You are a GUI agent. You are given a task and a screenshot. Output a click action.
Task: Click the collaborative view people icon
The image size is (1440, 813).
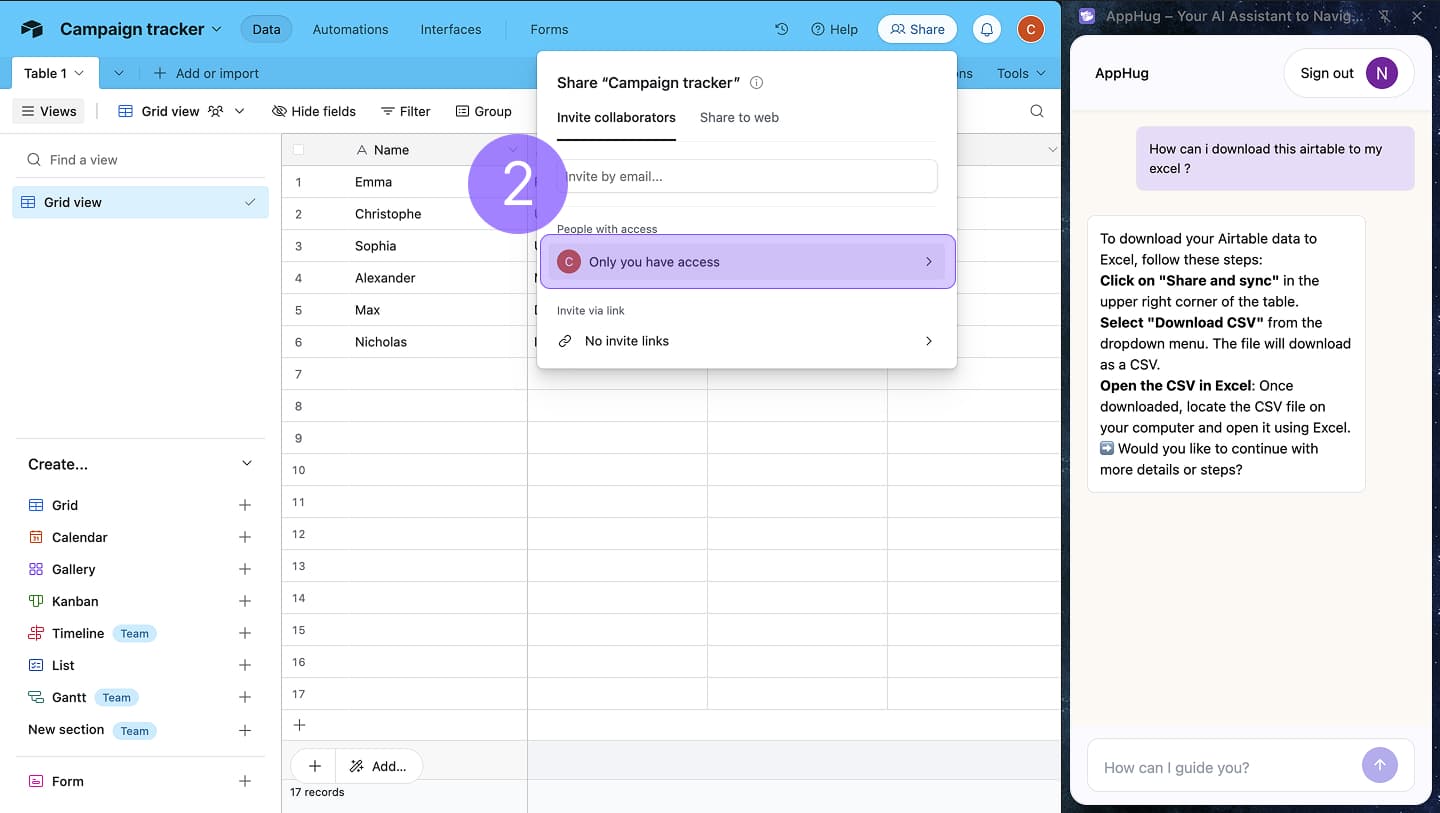[215, 111]
